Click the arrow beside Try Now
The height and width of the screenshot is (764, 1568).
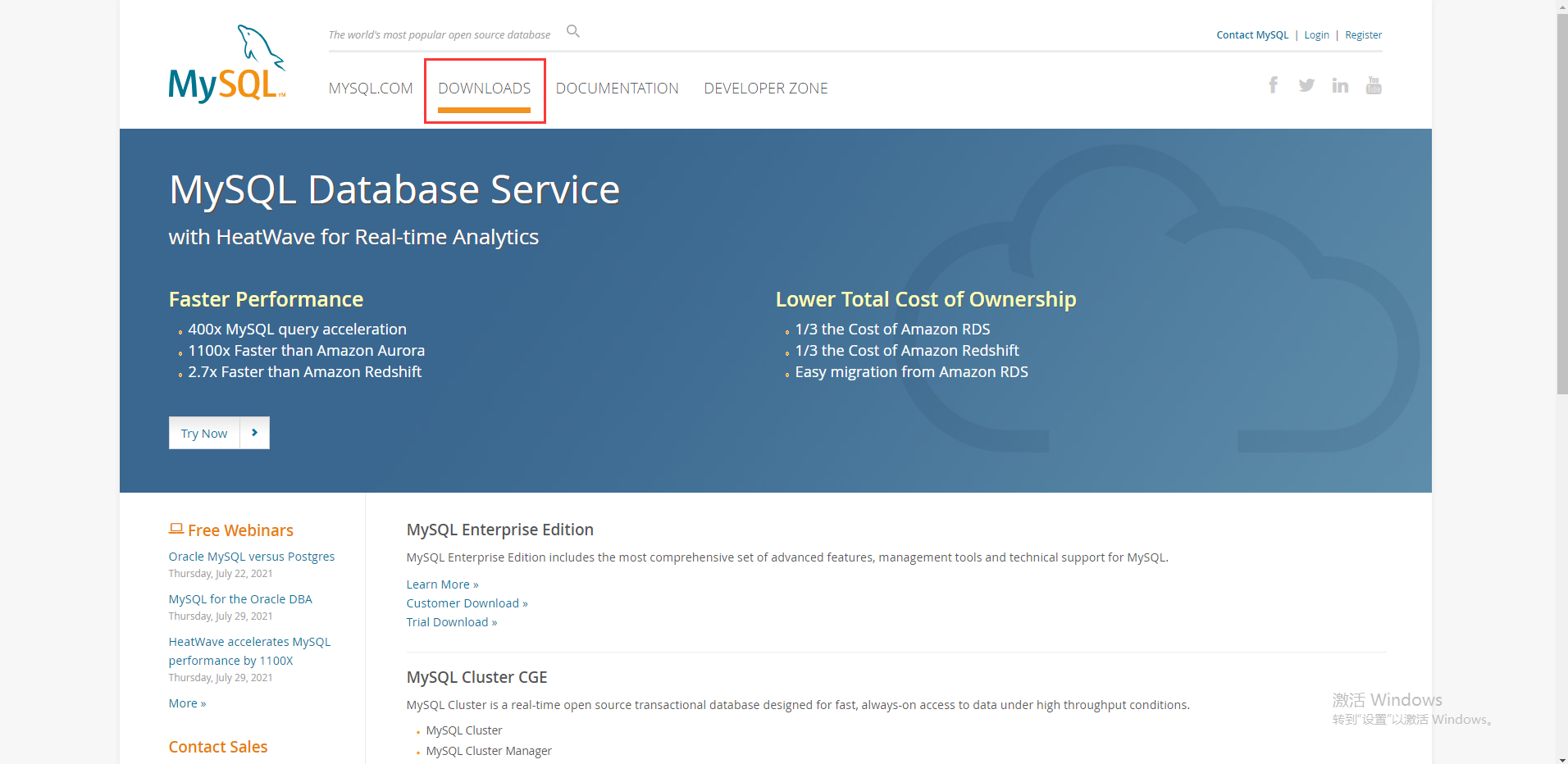click(255, 433)
